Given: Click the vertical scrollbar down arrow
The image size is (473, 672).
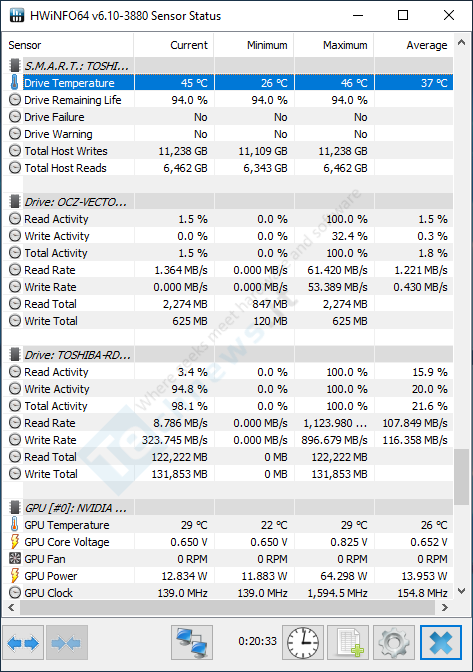Looking at the screenshot, I should click(461, 591).
